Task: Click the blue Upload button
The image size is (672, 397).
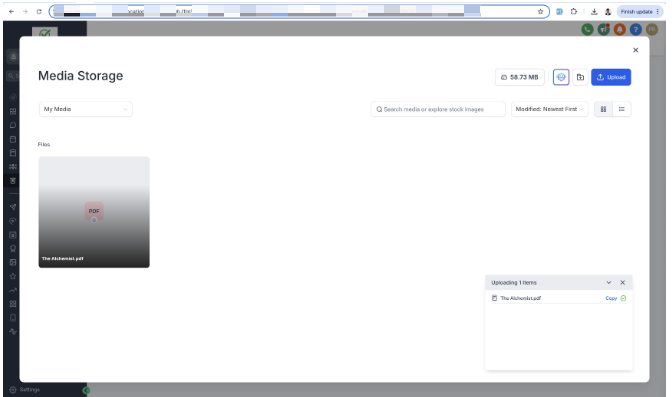Action: (x=611, y=77)
